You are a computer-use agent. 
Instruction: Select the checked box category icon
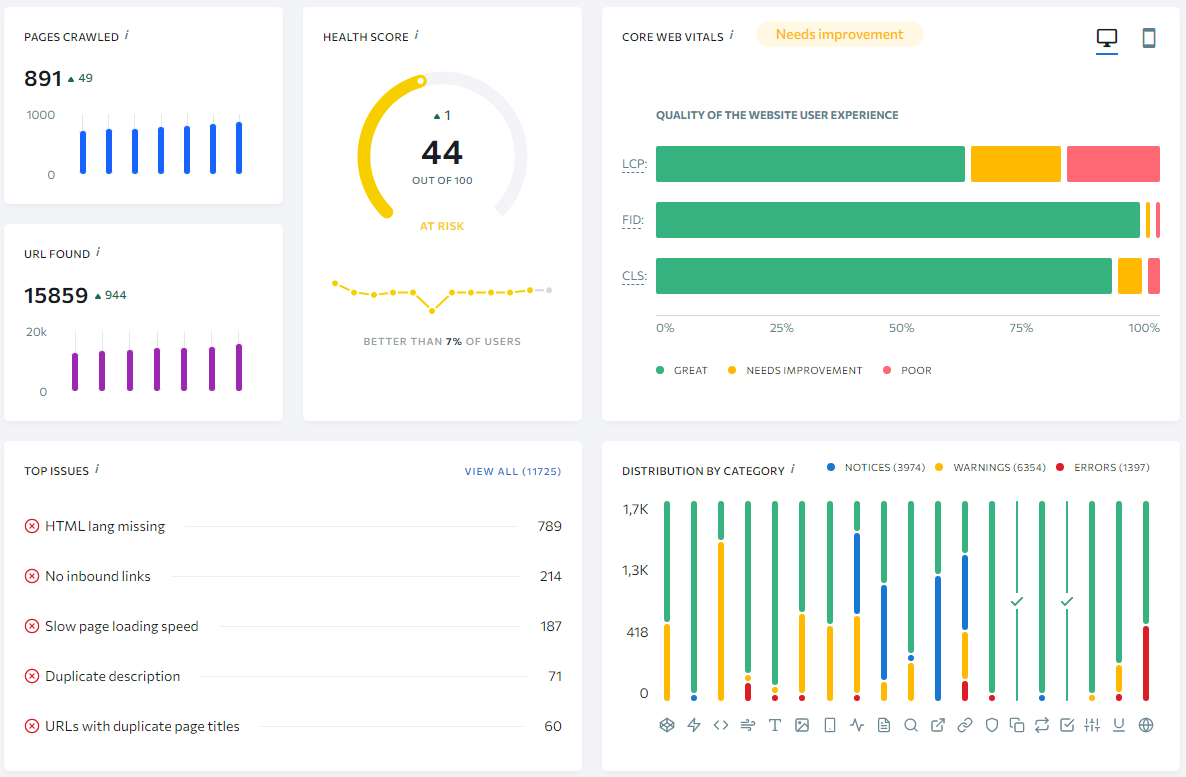tap(1066, 725)
